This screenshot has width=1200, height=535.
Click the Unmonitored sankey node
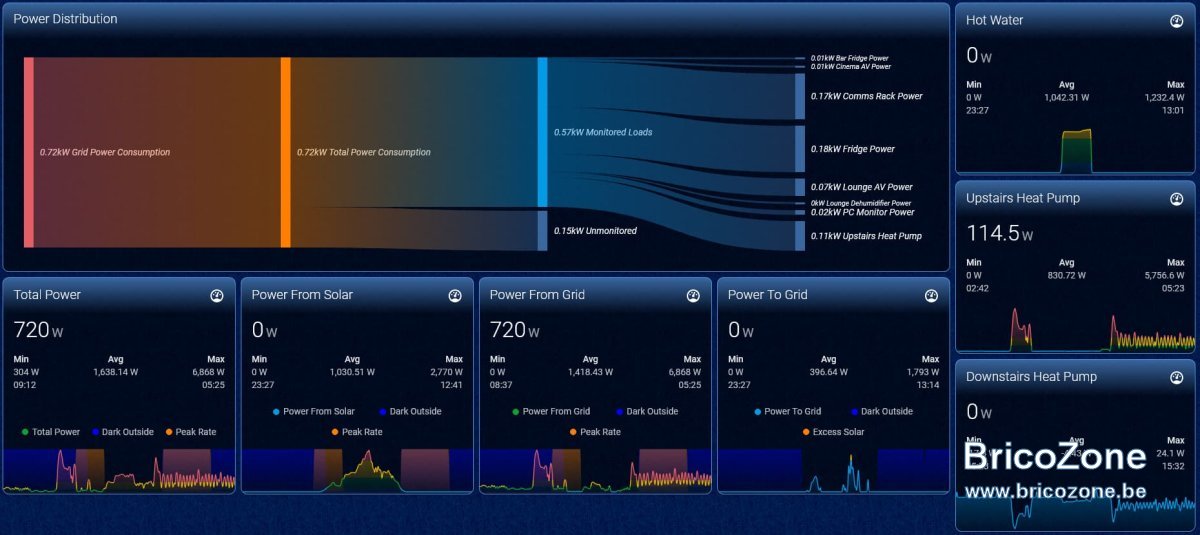click(x=543, y=229)
